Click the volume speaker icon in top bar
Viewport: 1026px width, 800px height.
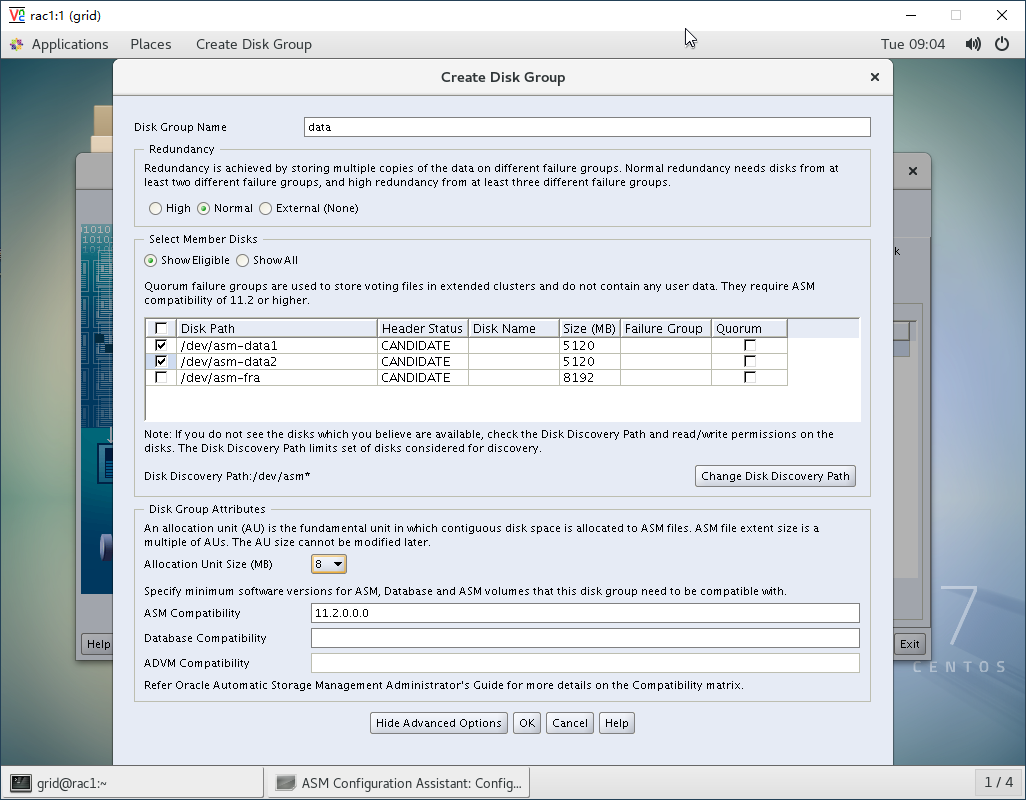pyautogui.click(x=973, y=44)
